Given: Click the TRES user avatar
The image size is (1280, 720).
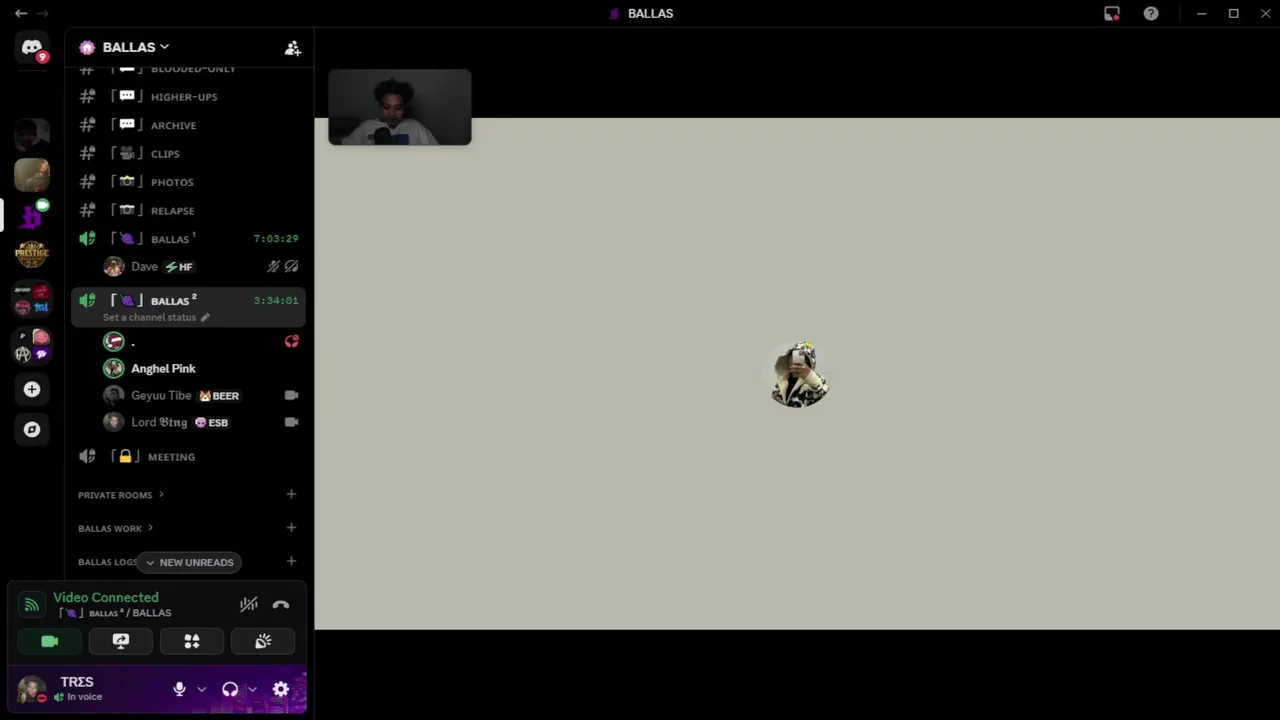Looking at the screenshot, I should (x=31, y=689).
